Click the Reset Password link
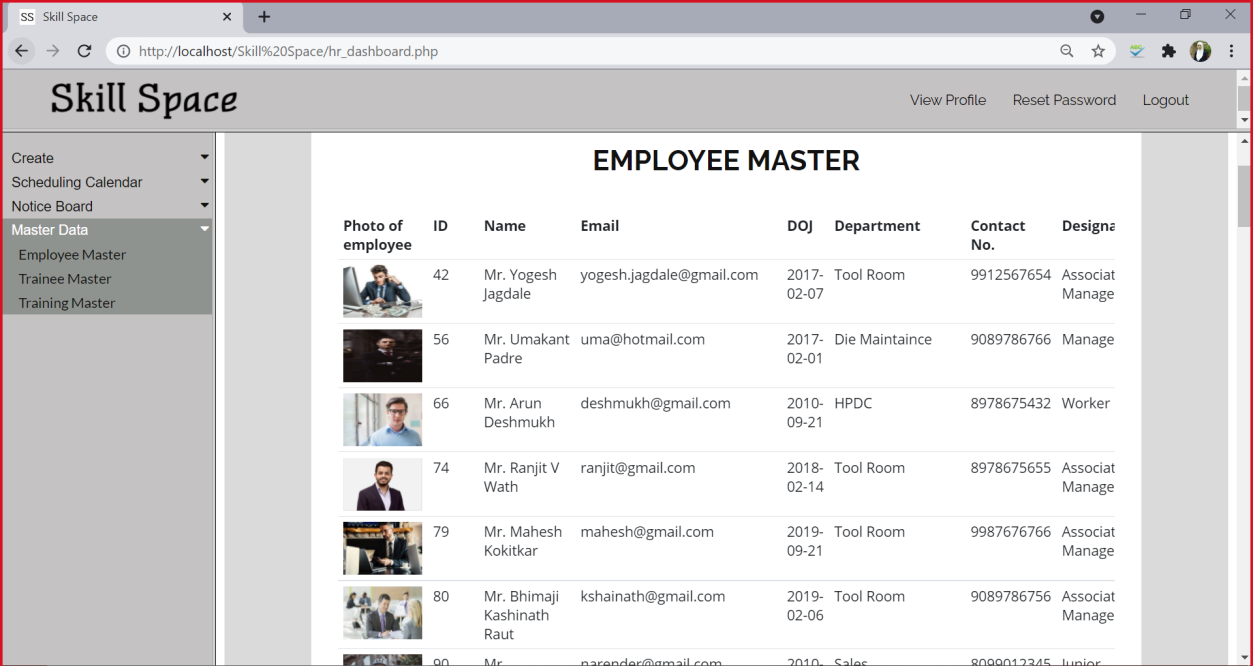The image size is (1253, 666). coord(1064,100)
